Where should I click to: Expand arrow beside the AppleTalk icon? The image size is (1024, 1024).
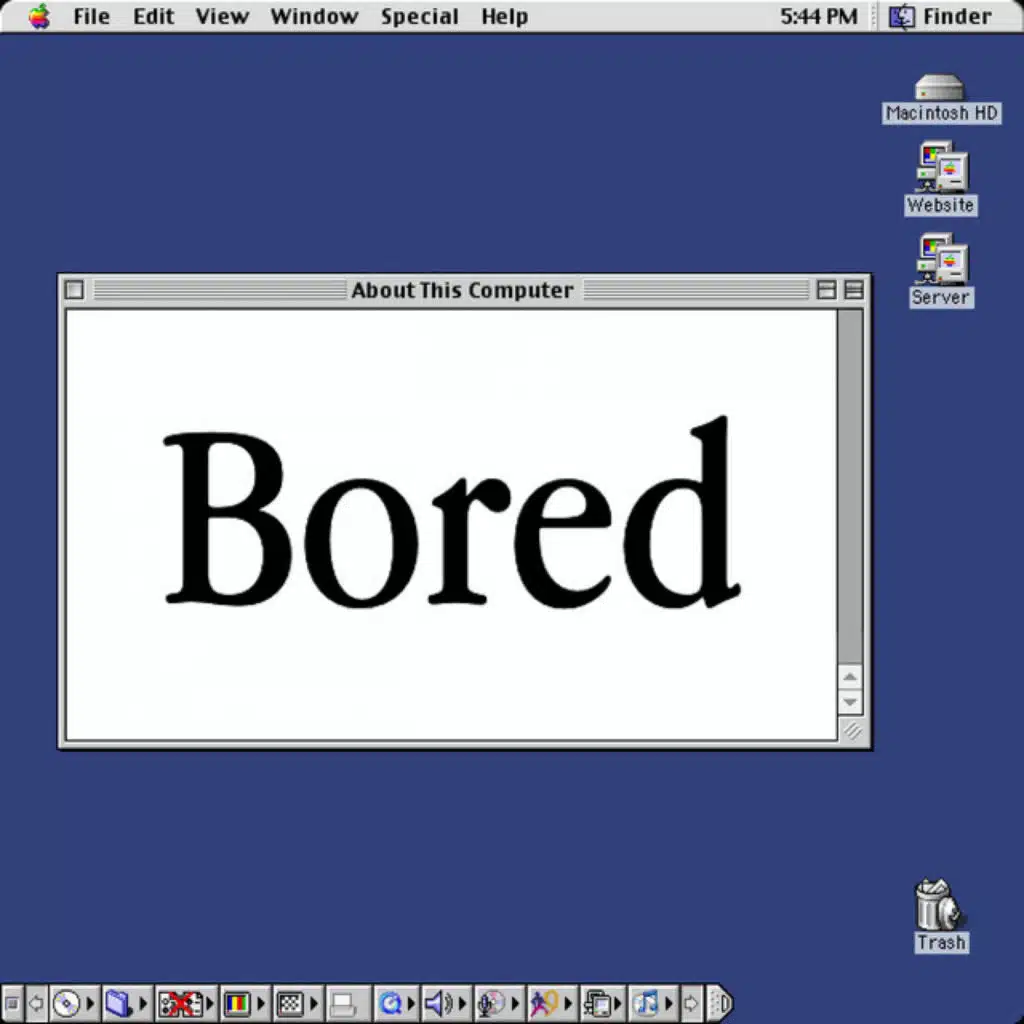(210, 1003)
